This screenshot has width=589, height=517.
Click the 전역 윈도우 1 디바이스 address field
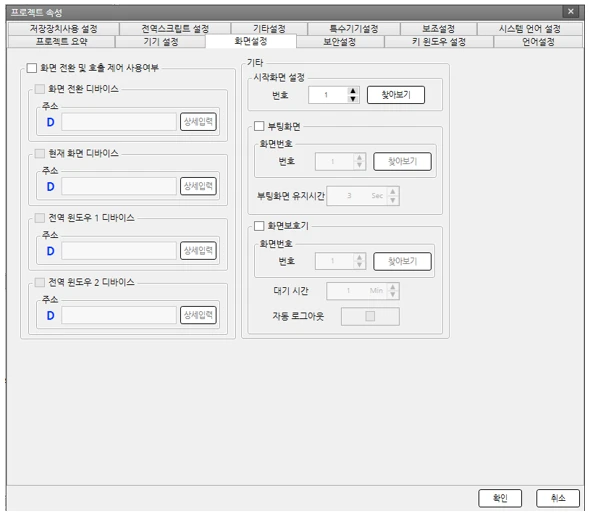pyautogui.click(x=119, y=251)
